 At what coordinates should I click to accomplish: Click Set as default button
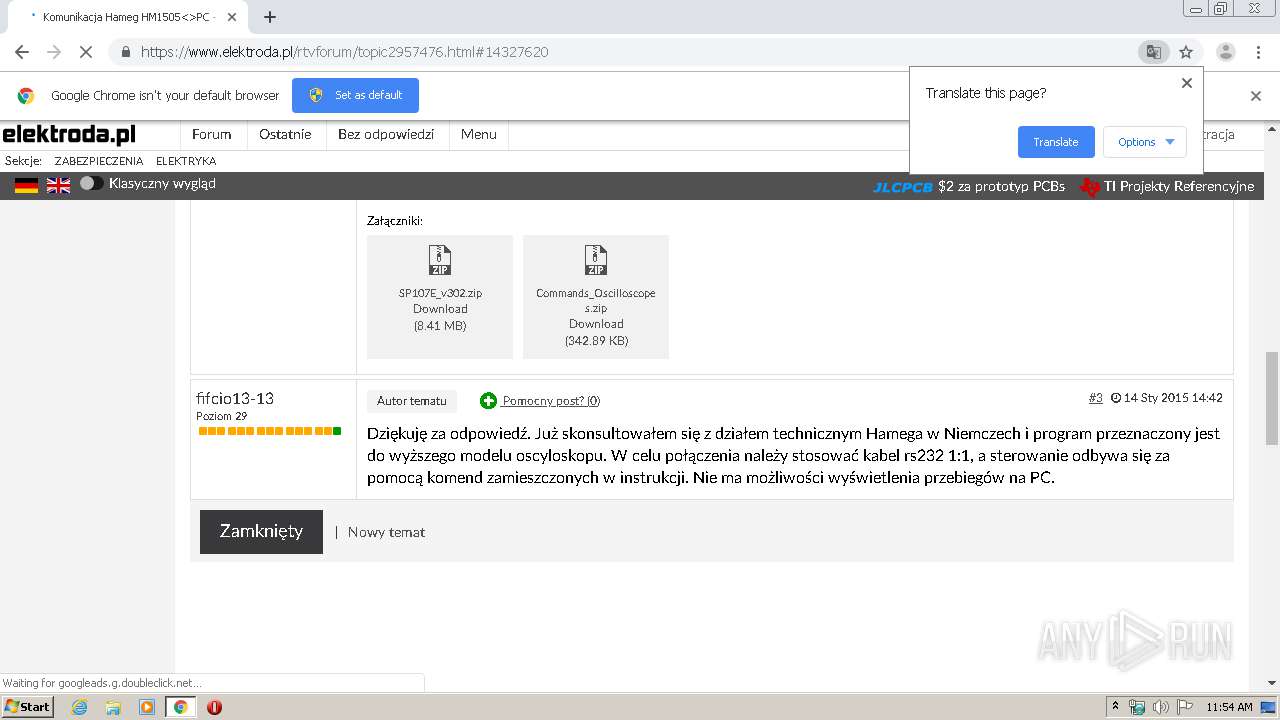(x=355, y=95)
